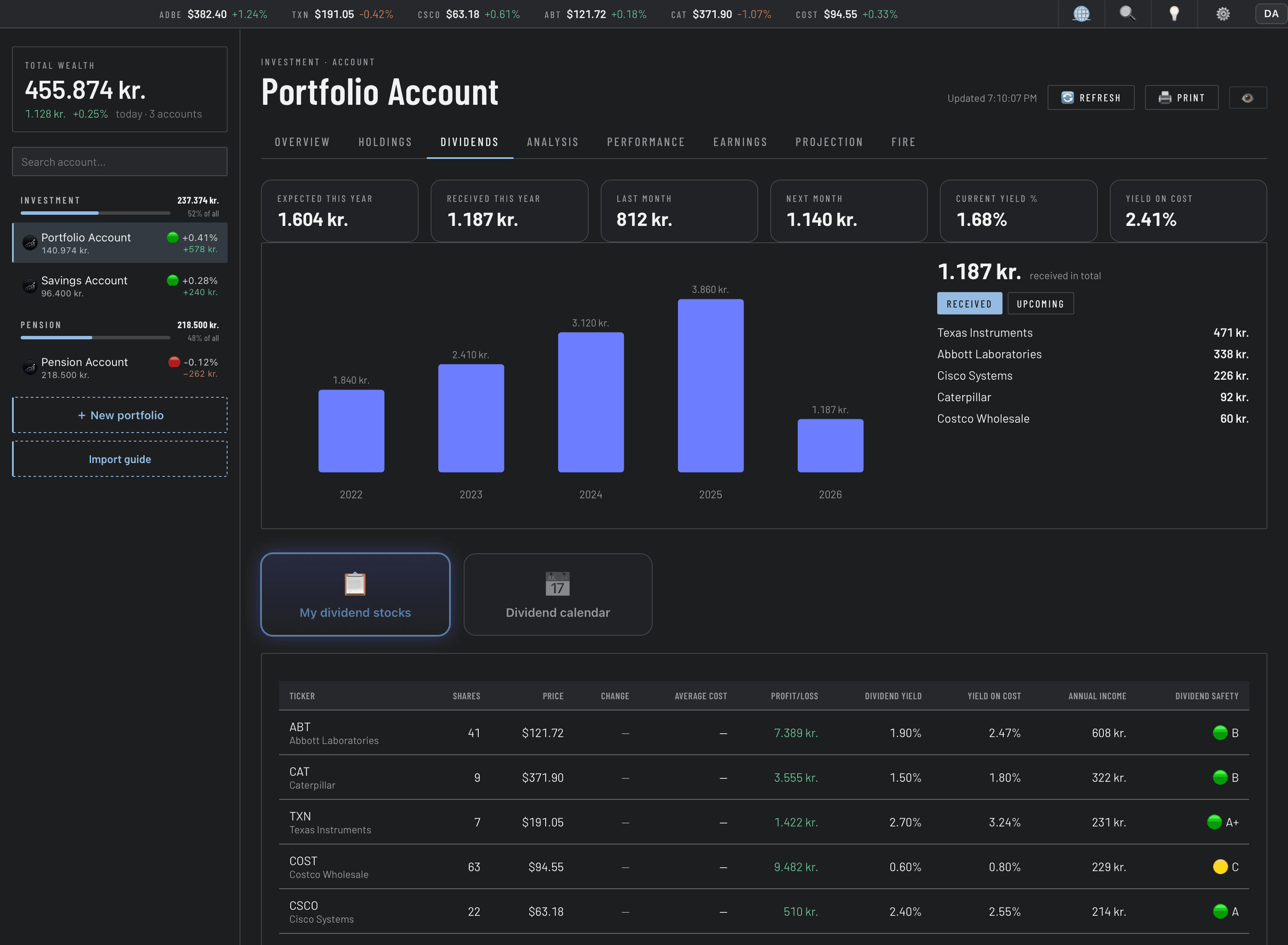Select My dividend stocks card
Image resolution: width=1288 pixels, height=945 pixels.
coord(355,594)
